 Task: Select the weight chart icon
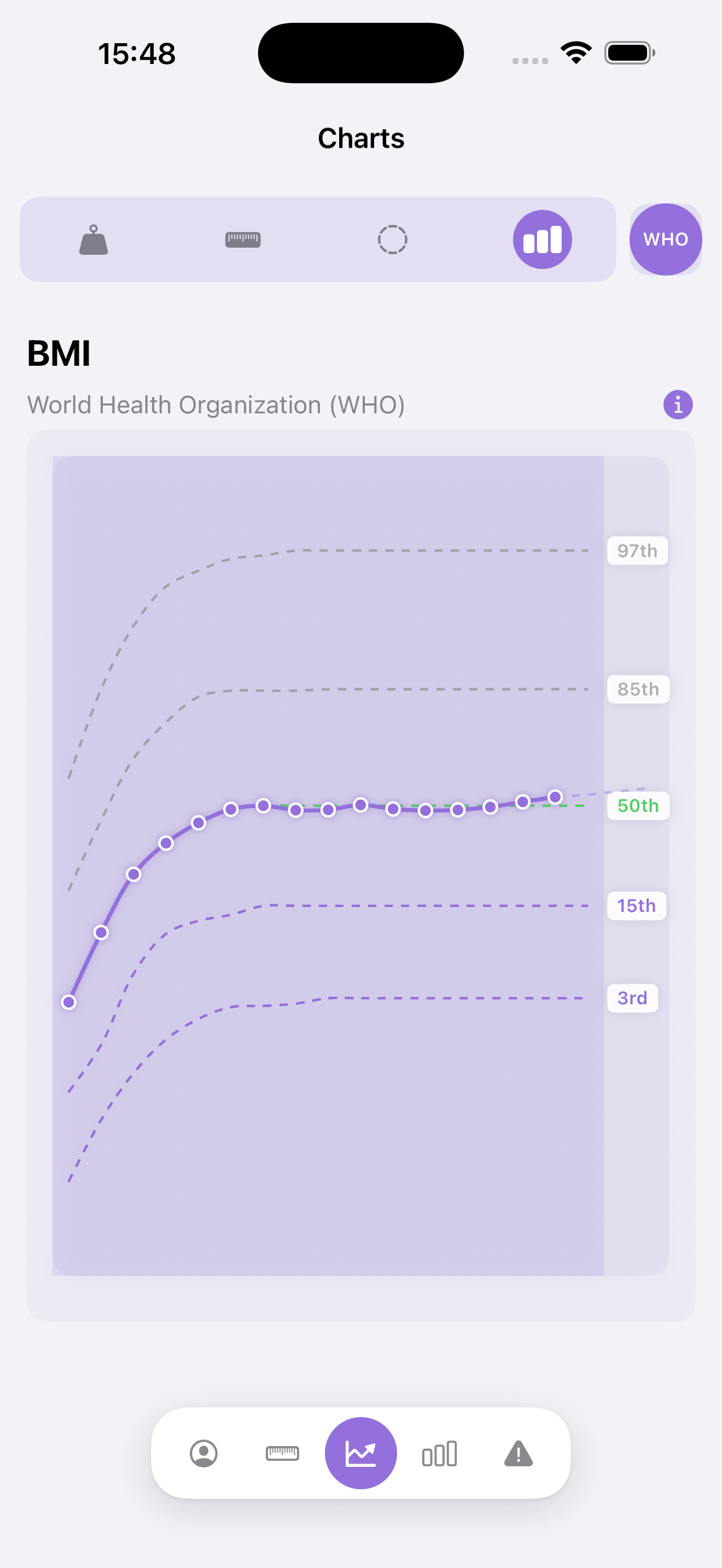coord(94,239)
